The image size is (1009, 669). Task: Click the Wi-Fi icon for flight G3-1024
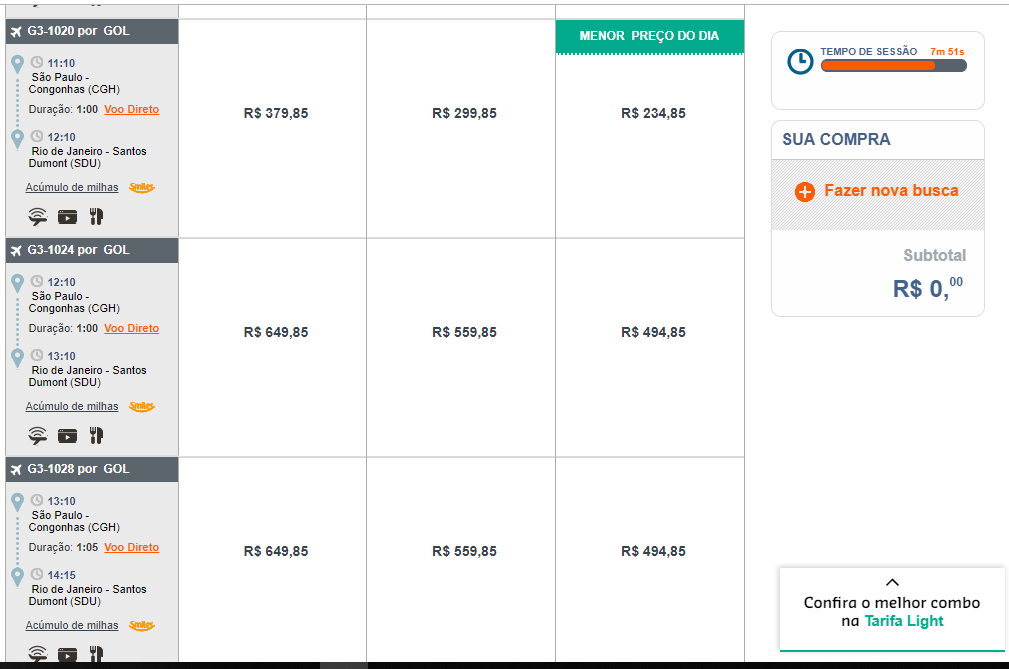coord(38,435)
